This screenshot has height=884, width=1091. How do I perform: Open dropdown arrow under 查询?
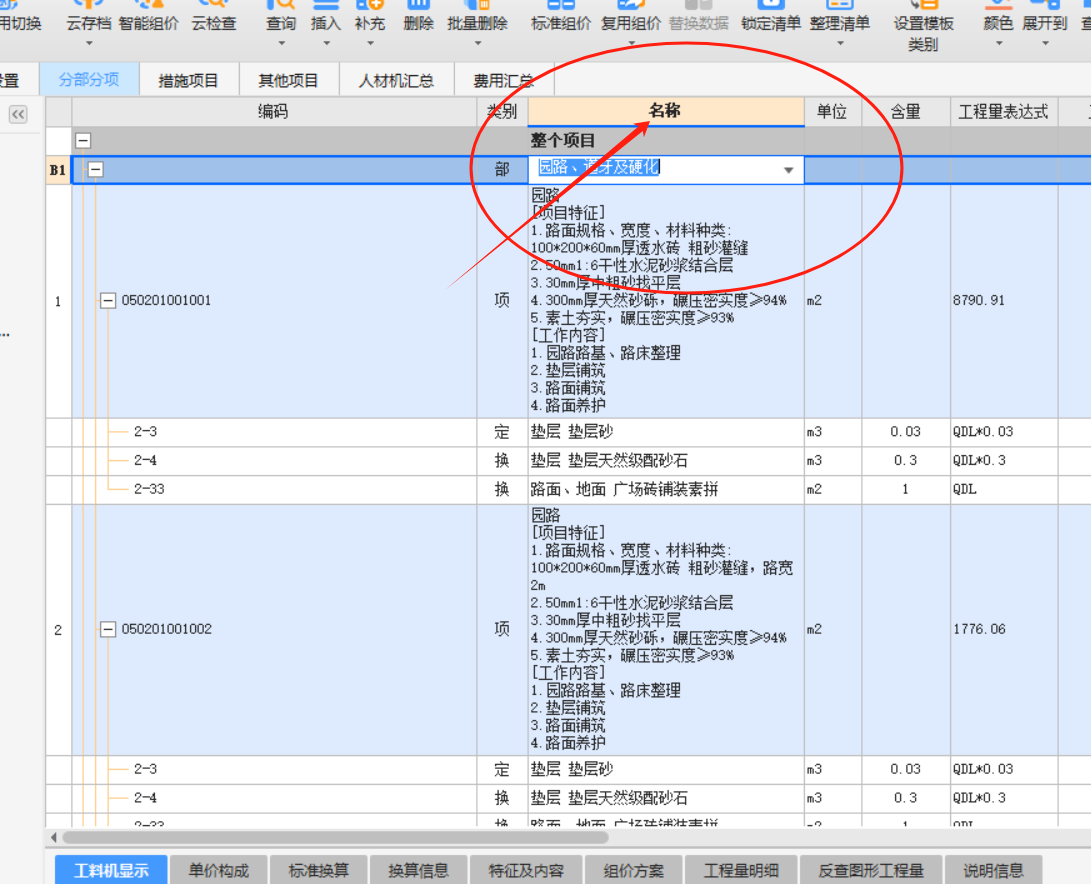coord(282,44)
